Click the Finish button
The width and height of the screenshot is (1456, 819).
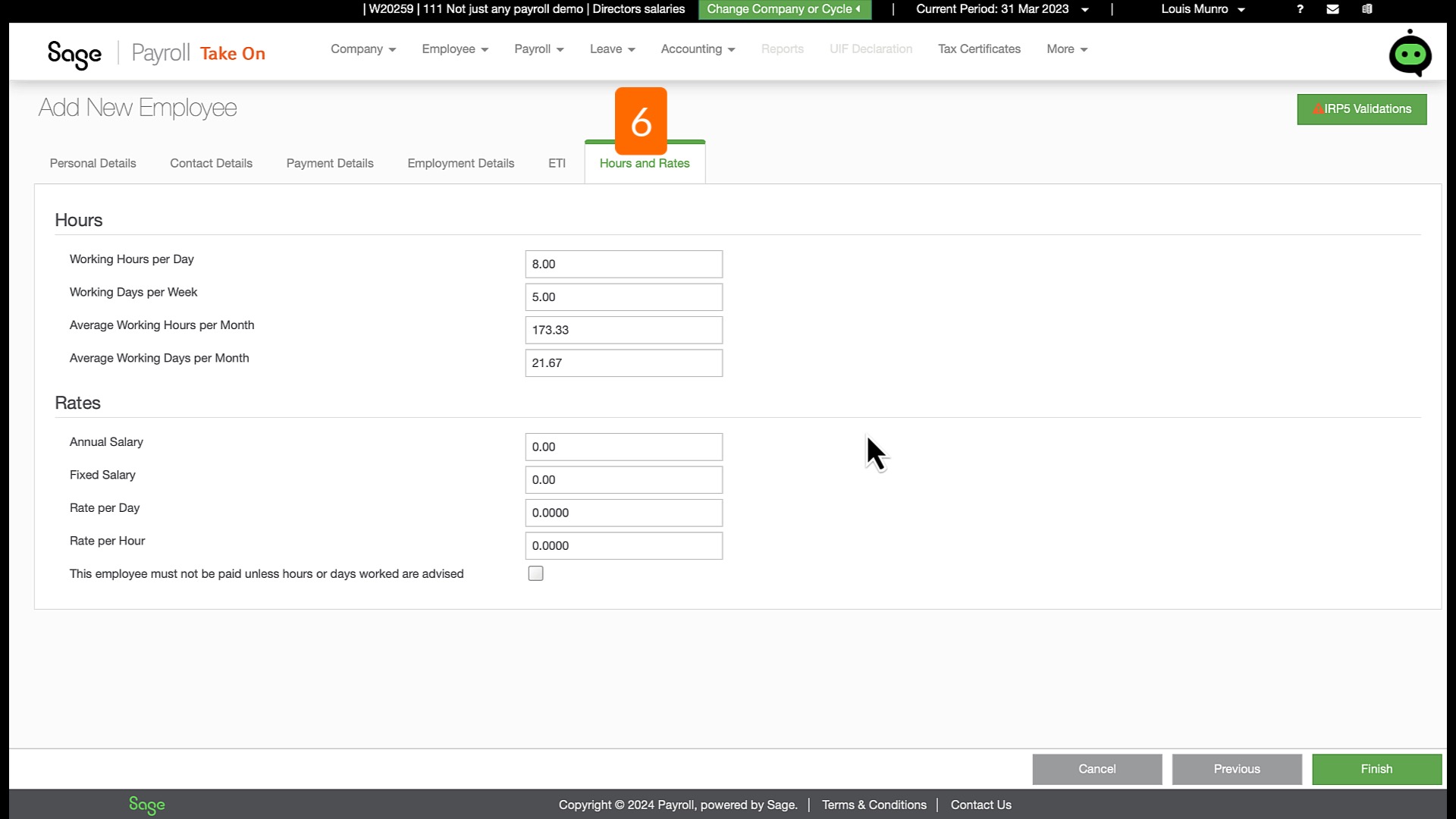(1376, 769)
